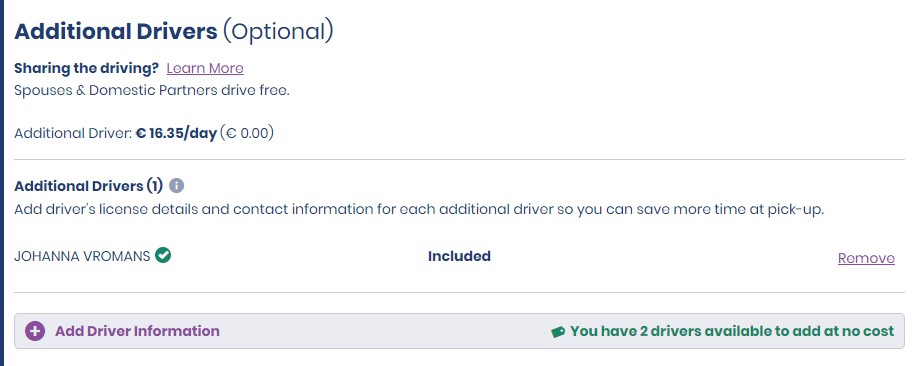The image size is (914, 366).
Task: Click the green tag icon
Action: coord(558,332)
